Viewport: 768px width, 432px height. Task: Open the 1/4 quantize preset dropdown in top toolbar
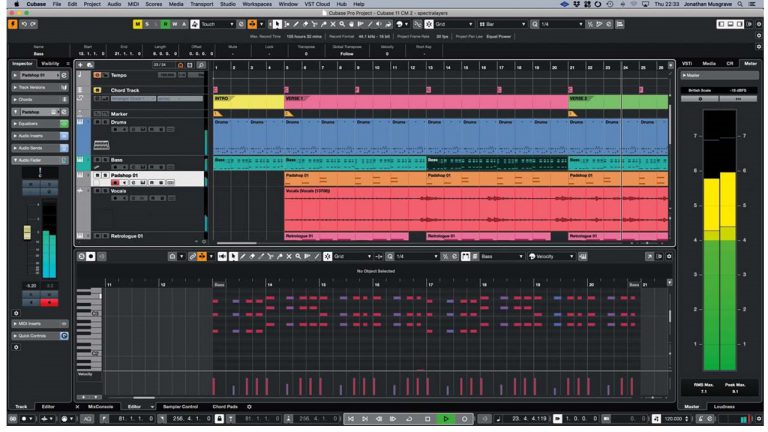[x=562, y=24]
